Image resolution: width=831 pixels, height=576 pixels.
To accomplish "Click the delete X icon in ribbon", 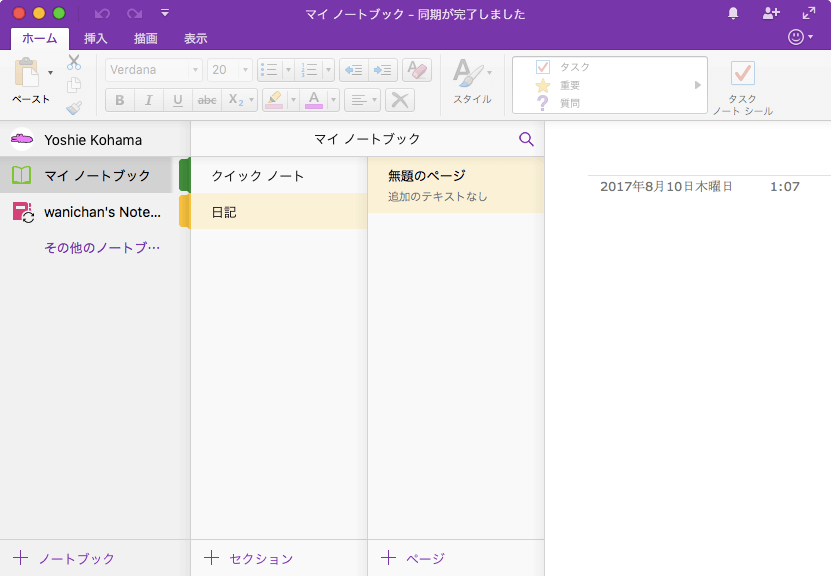I will [400, 100].
